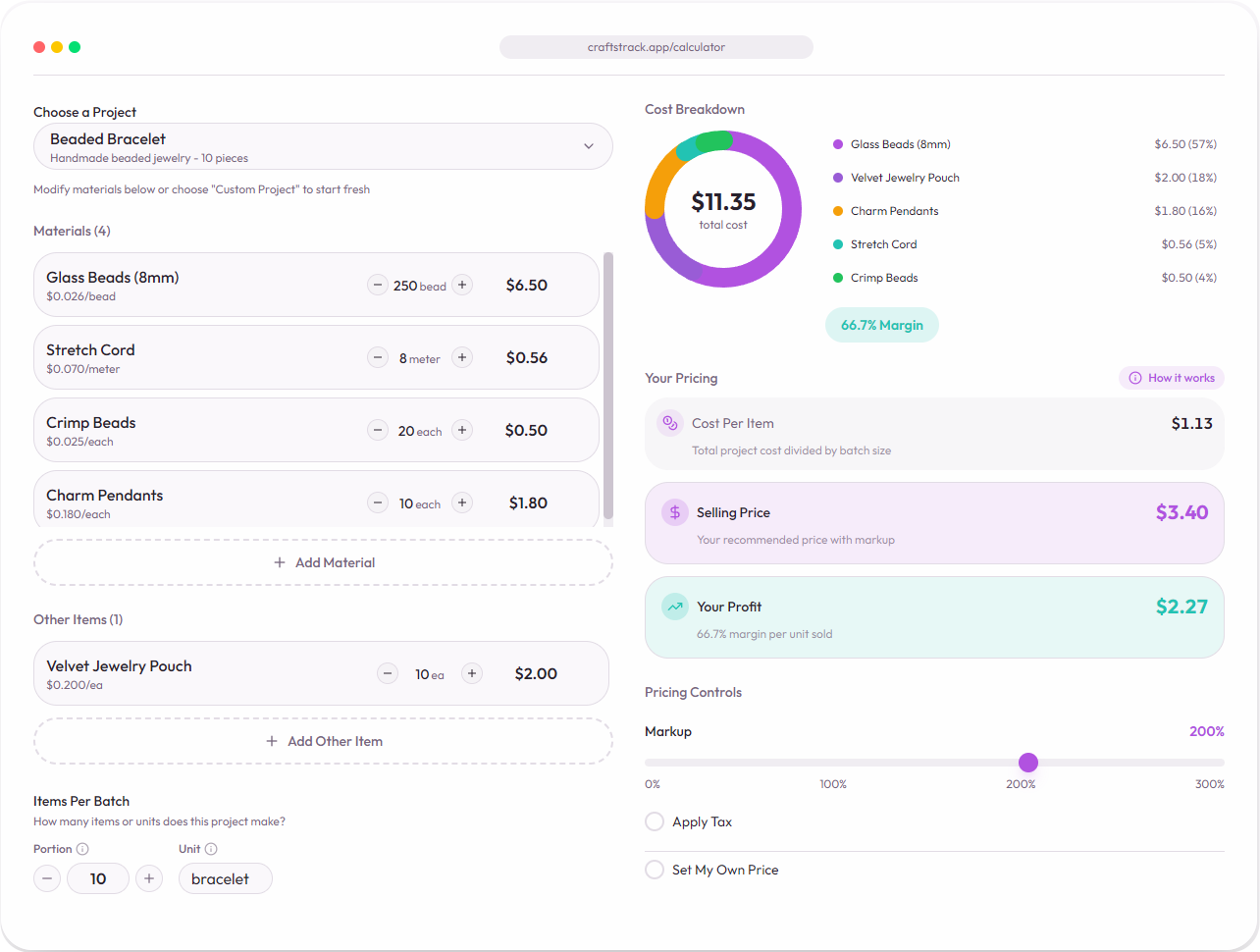
Task: Open the How it works link
Action: [x=1172, y=378]
